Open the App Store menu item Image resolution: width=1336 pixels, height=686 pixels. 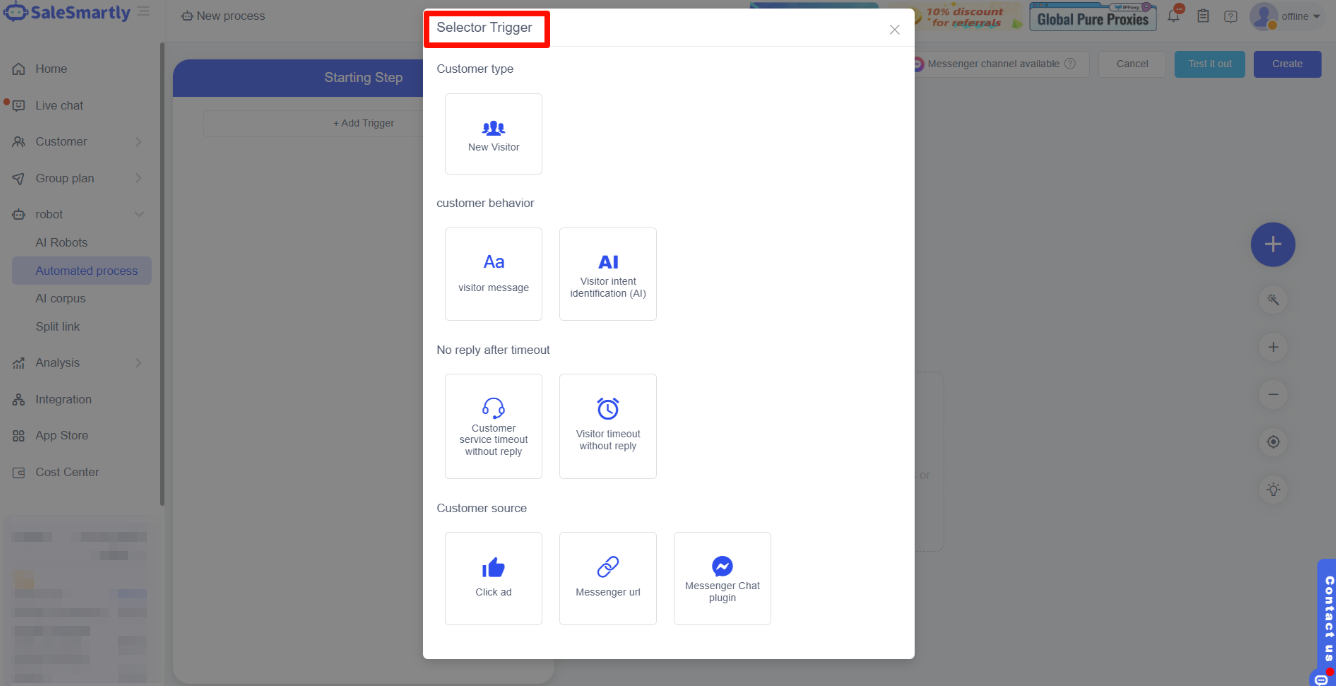pos(62,435)
